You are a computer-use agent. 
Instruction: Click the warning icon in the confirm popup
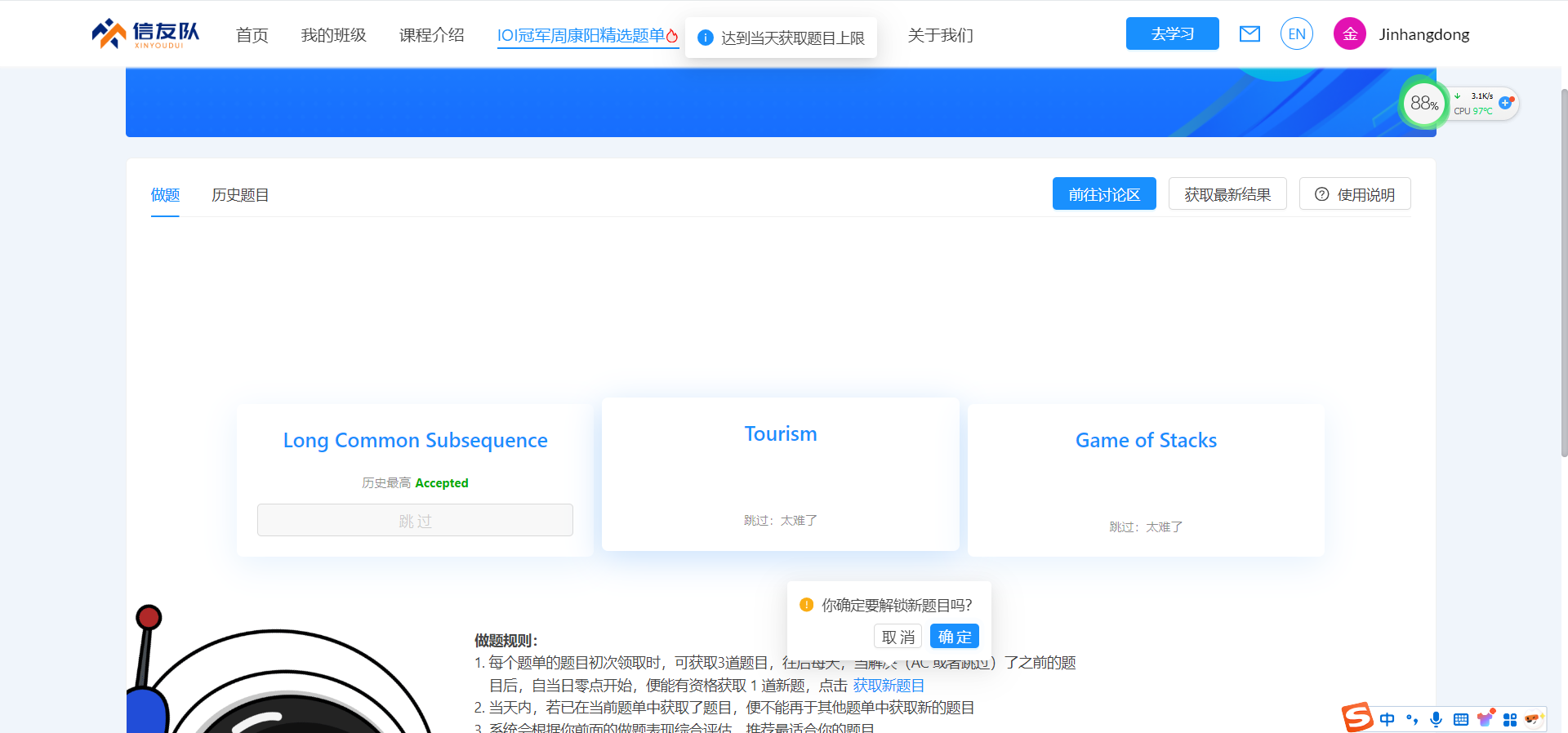tap(806, 605)
